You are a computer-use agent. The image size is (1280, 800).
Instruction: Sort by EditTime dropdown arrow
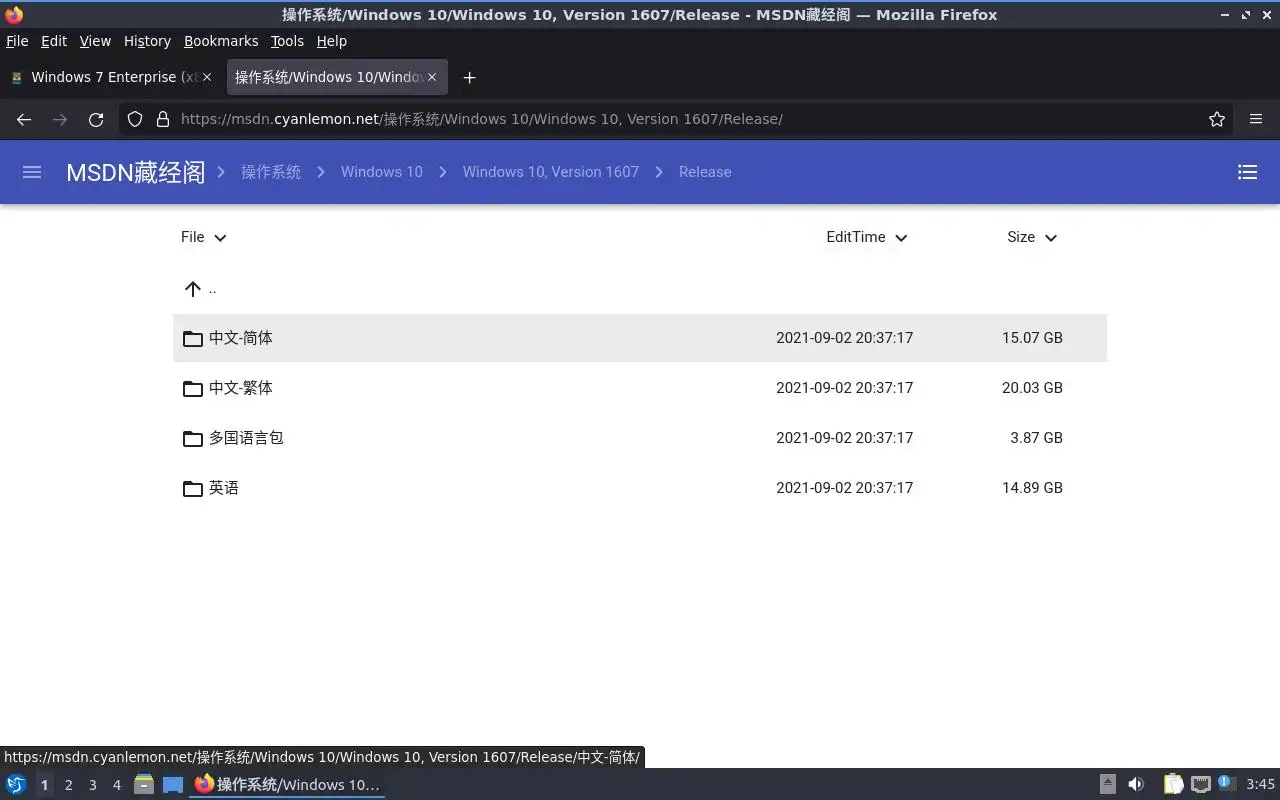[x=901, y=238]
